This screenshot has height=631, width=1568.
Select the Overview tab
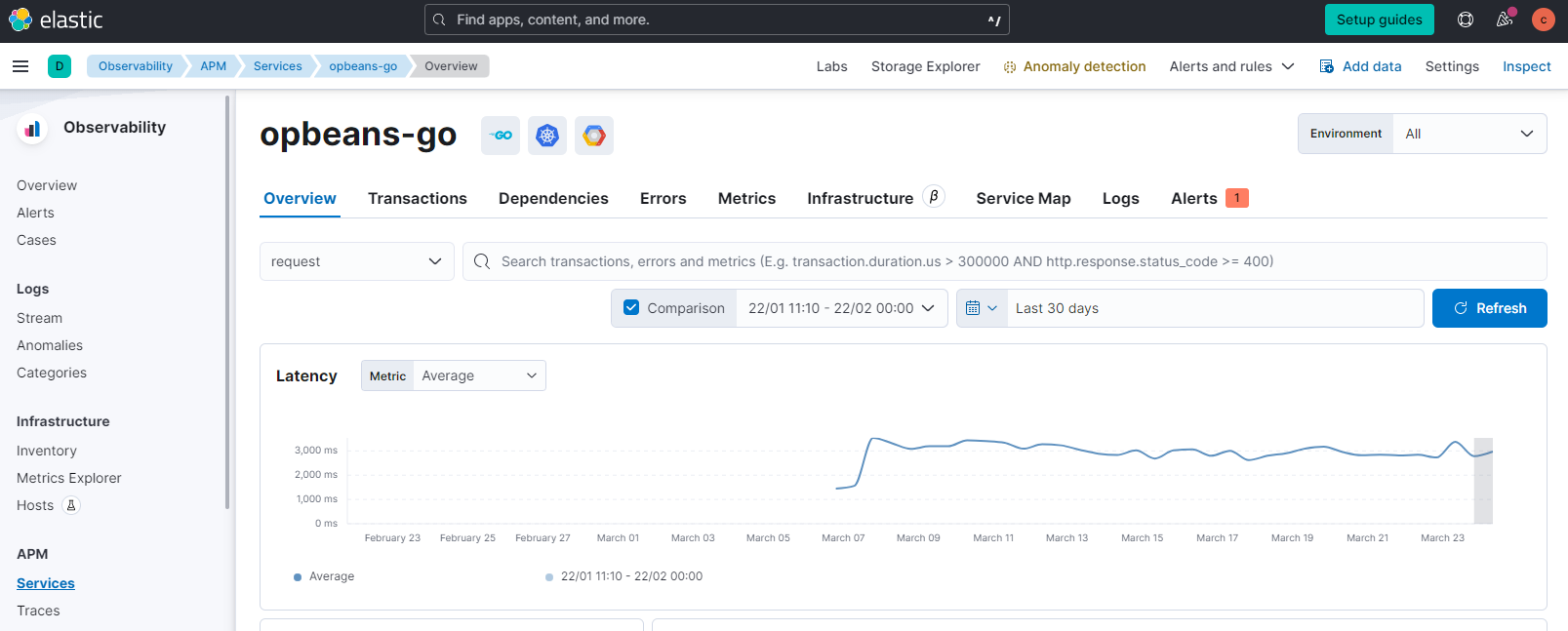click(300, 198)
